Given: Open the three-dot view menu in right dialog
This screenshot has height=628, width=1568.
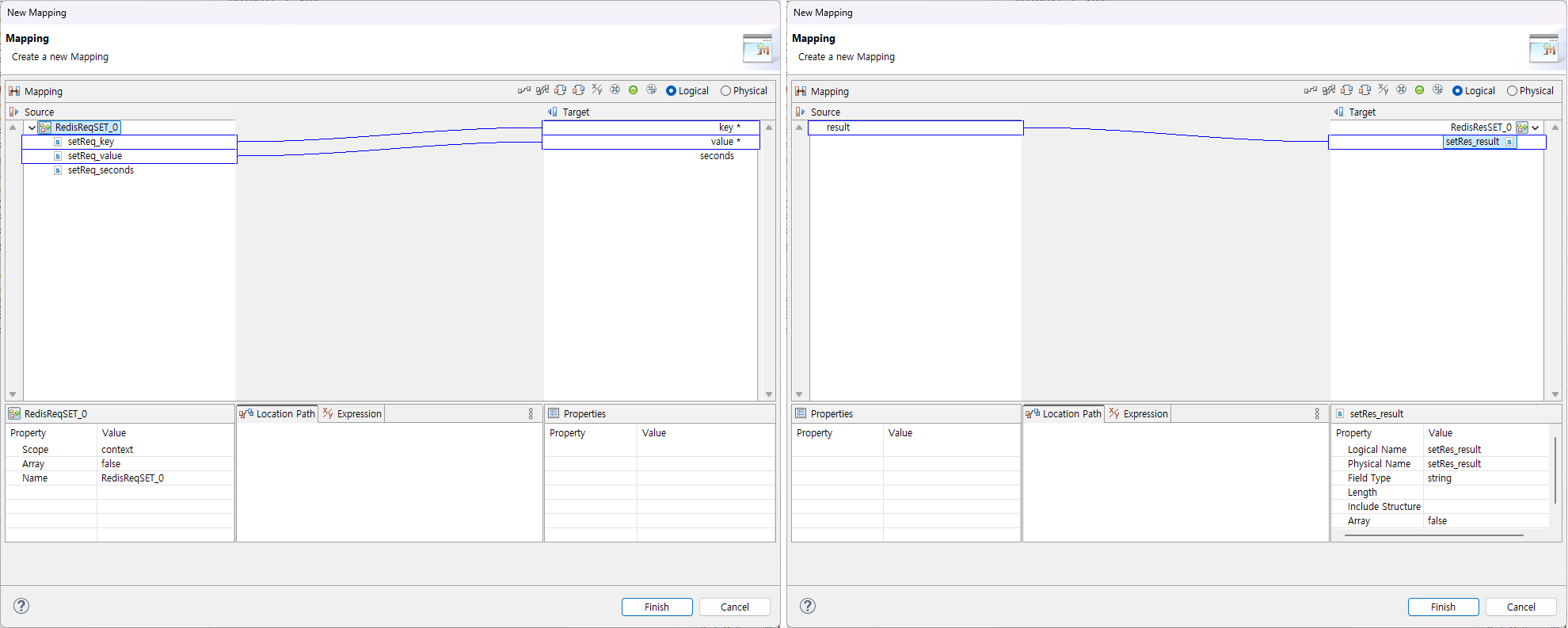Looking at the screenshot, I should (1317, 413).
